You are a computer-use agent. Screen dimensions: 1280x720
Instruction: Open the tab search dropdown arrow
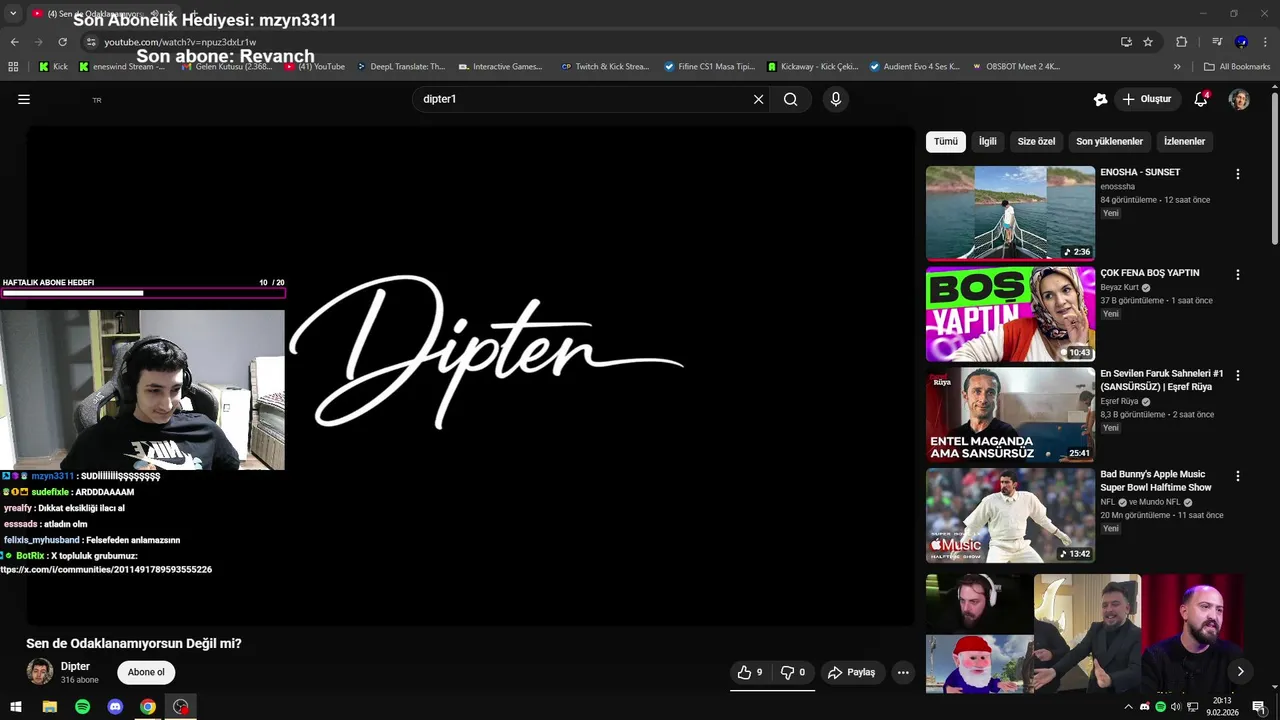tap(13, 14)
